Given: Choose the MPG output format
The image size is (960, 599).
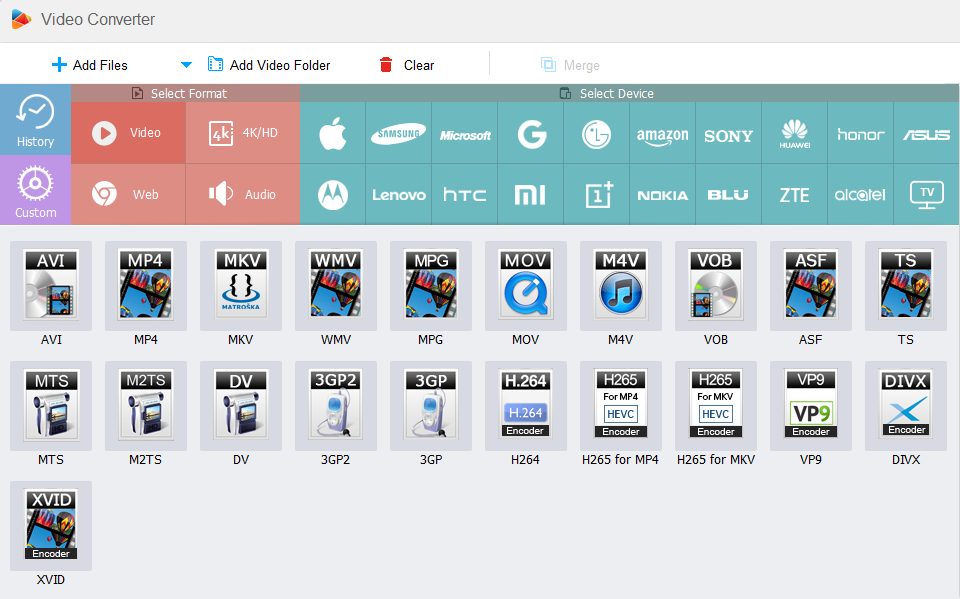Looking at the screenshot, I should pos(430,286).
